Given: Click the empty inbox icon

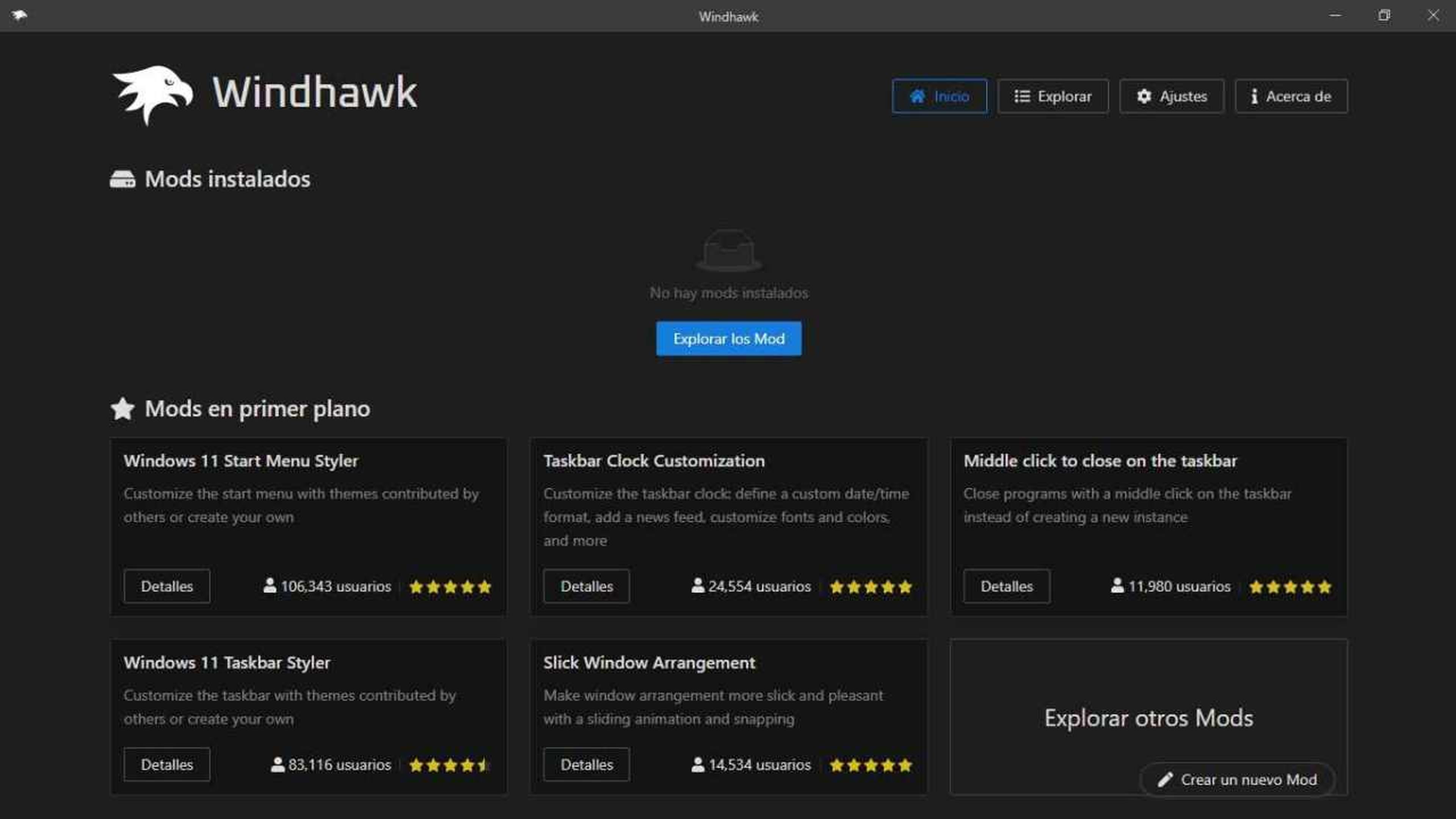Looking at the screenshot, I should (728, 250).
